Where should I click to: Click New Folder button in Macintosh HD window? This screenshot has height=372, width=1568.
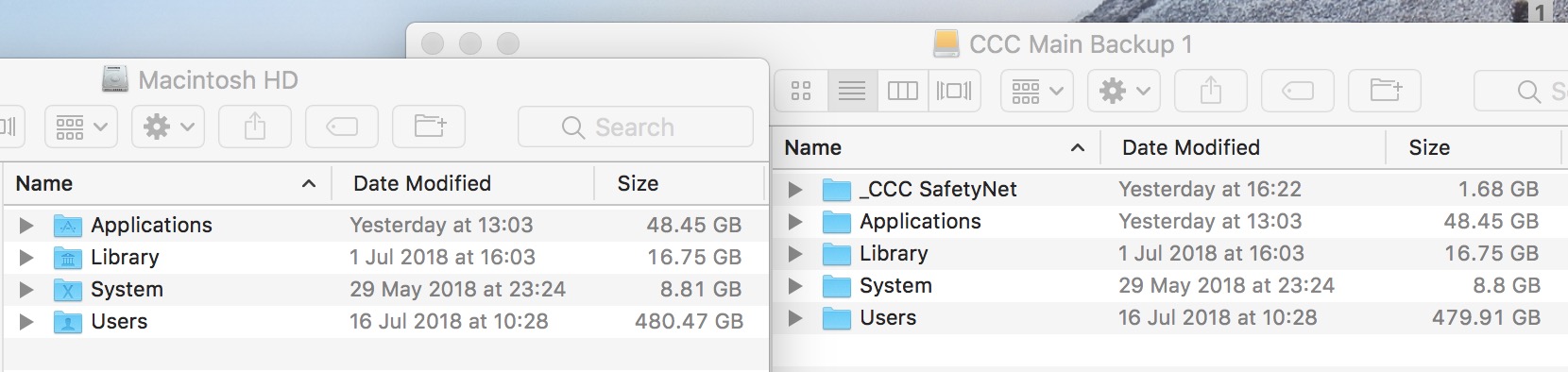429,127
